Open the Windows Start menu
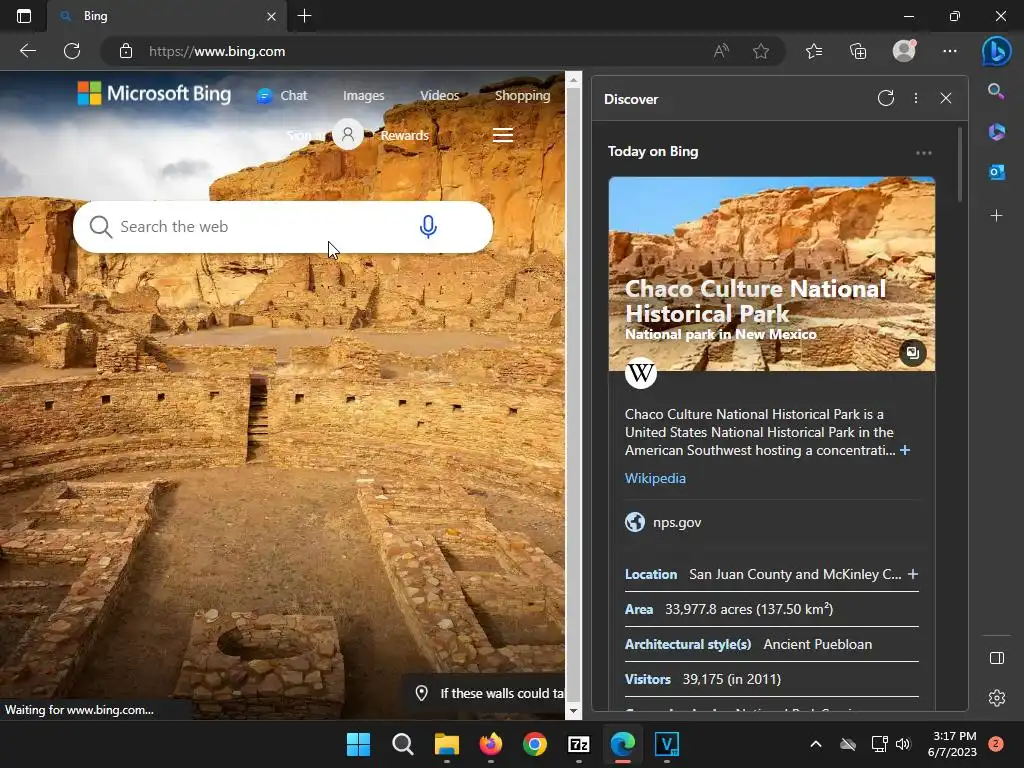This screenshot has height=768, width=1024. pos(359,744)
